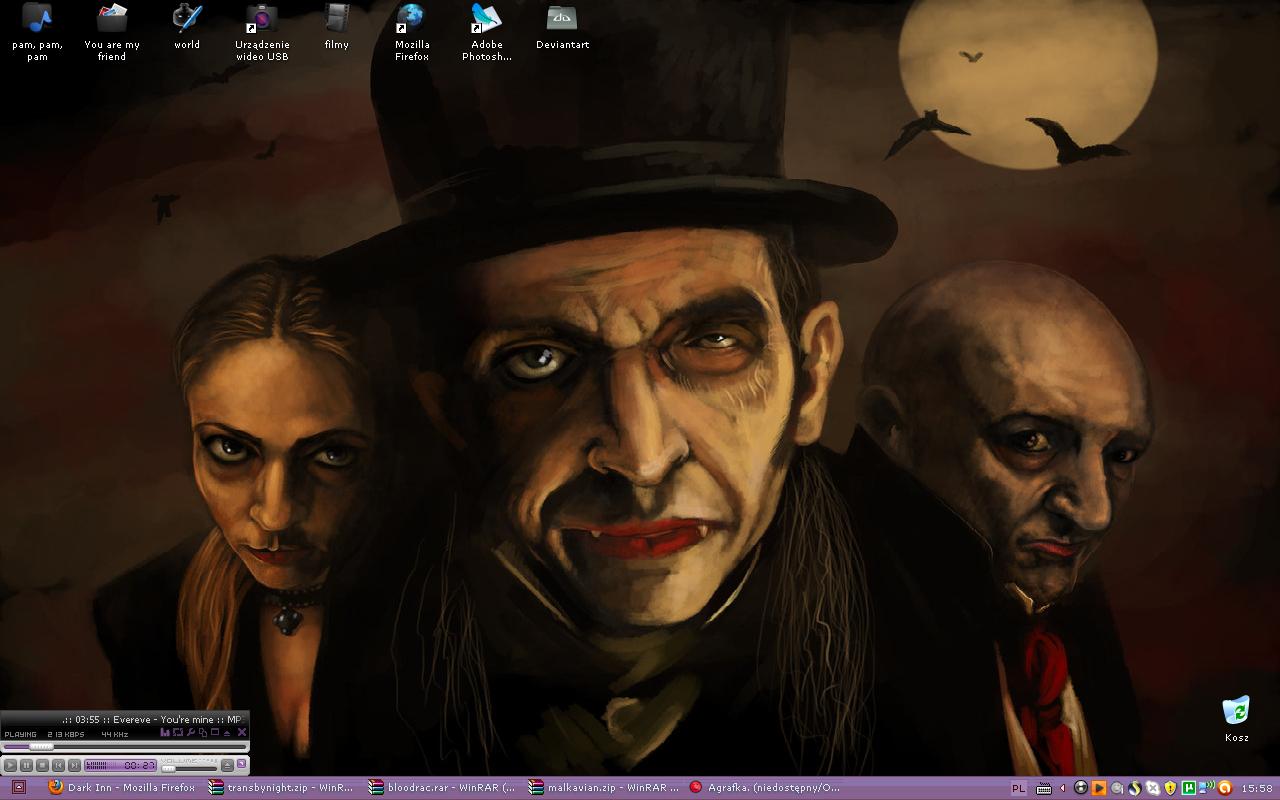The image size is (1280, 800).
Task: Switch to malkavian.zip WinRAR taskbar item
Action: coord(601,788)
